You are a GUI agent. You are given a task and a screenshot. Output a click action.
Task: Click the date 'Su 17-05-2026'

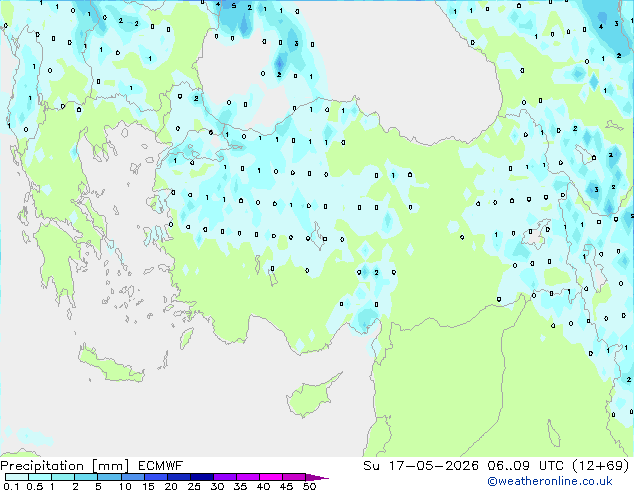click(x=421, y=466)
